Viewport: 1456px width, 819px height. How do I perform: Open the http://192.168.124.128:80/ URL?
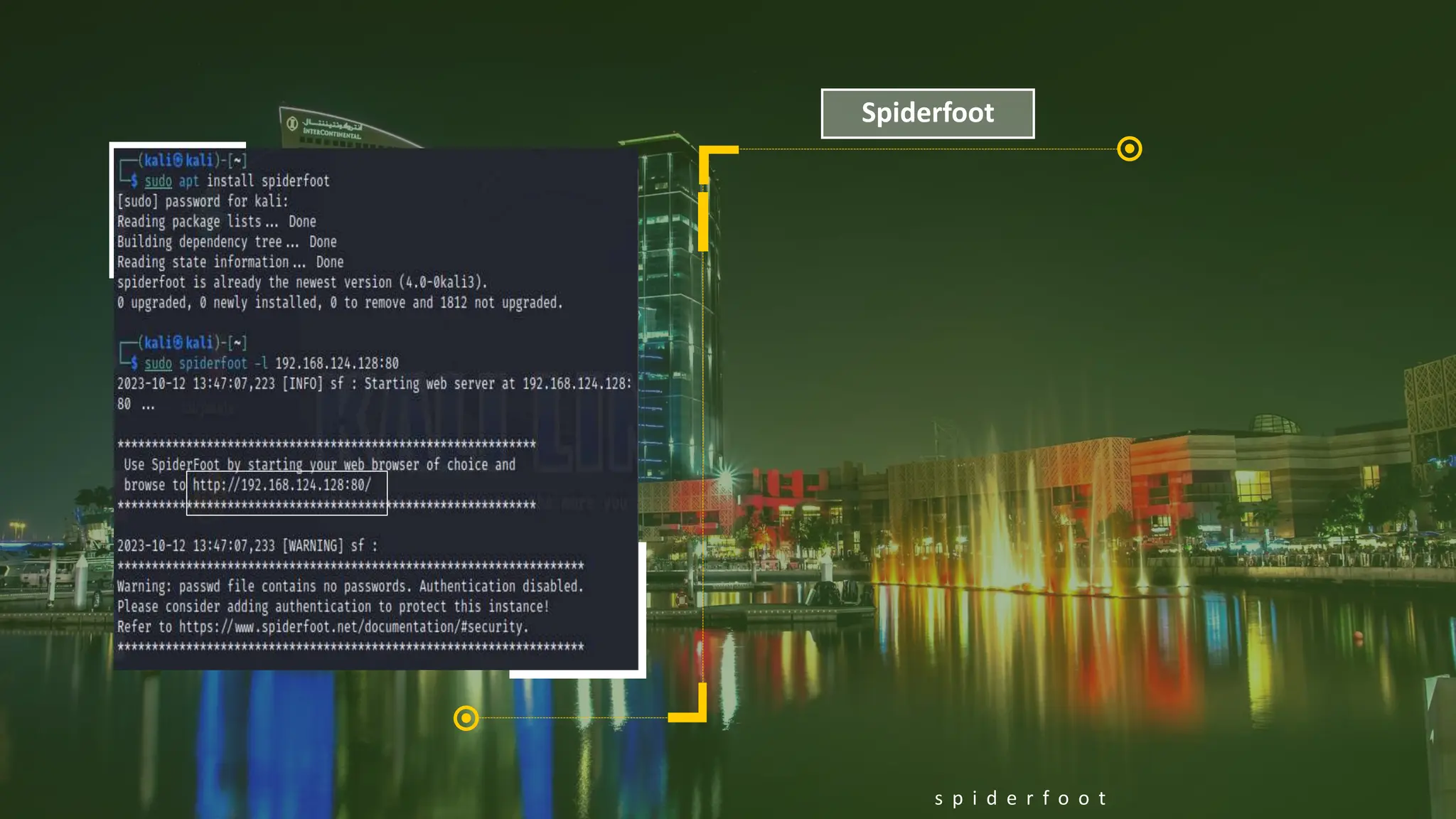click(x=282, y=485)
